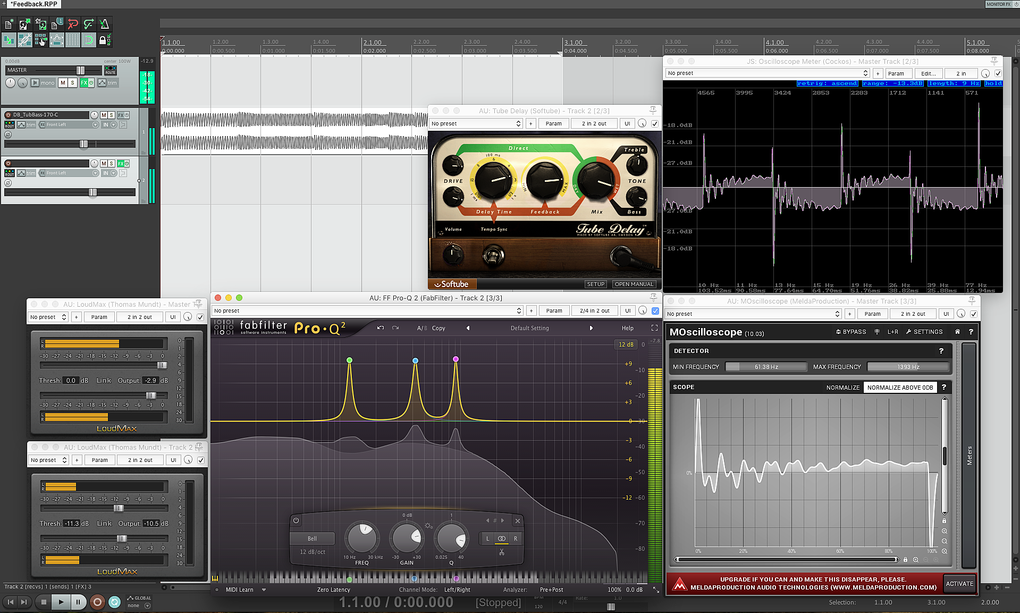Expand the MIDI Learn dropdown arrow

(264, 590)
